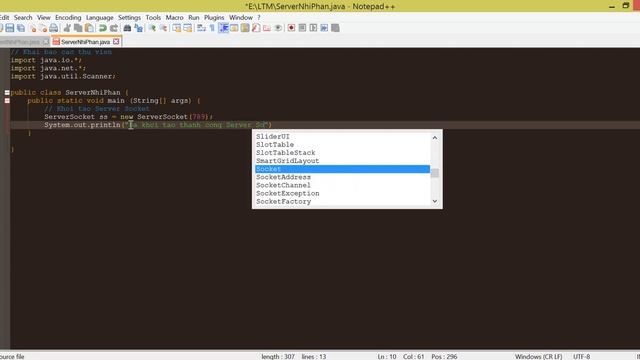This screenshot has height=360, width=640.
Task: Choose SliderUI from the autocomplete list
Action: pos(342,136)
